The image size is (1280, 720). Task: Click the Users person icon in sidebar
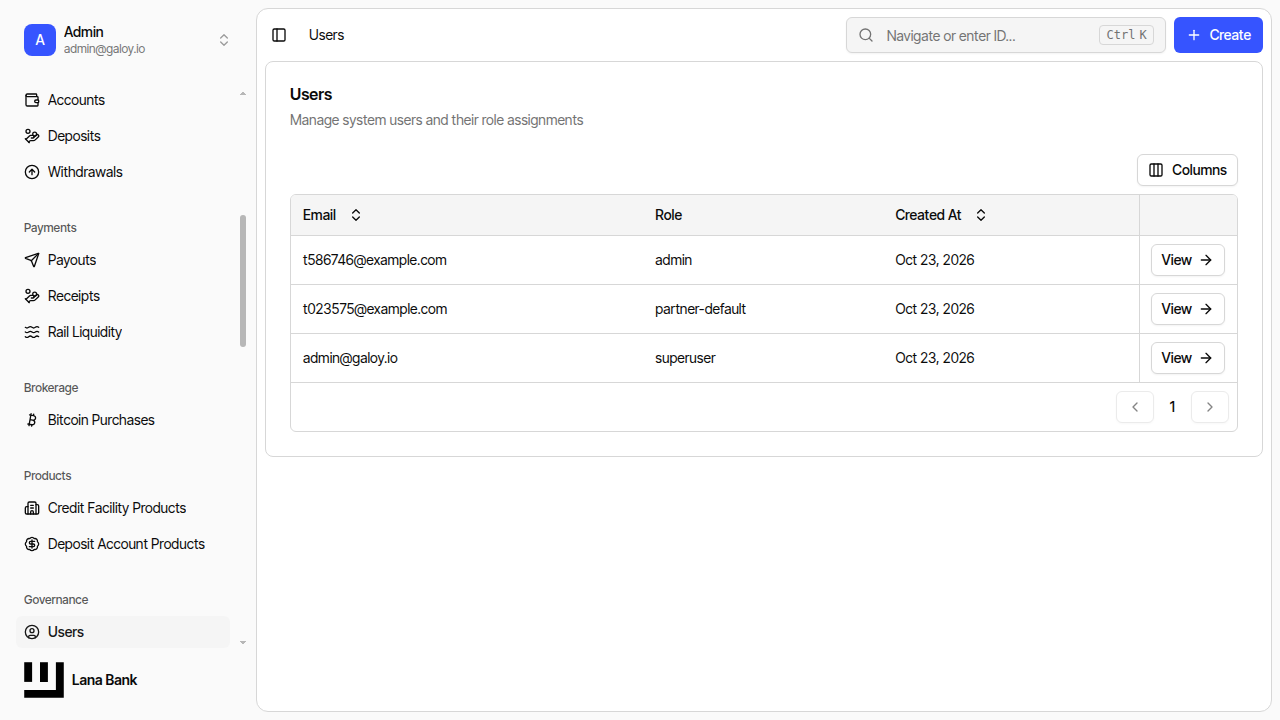coord(32,632)
